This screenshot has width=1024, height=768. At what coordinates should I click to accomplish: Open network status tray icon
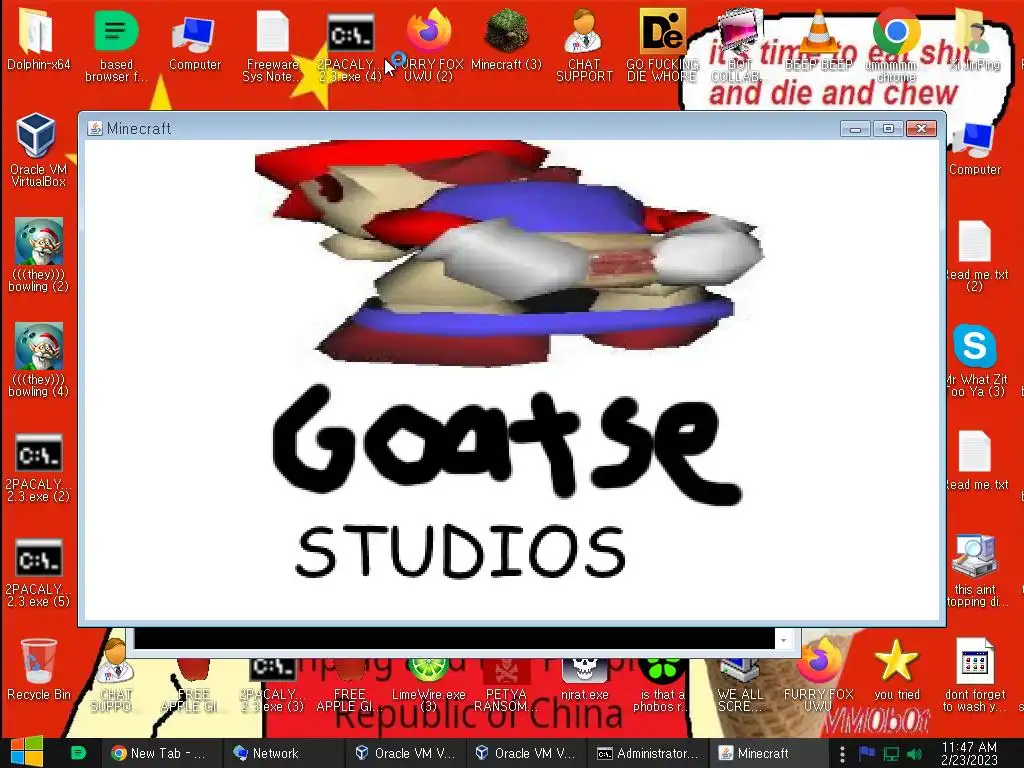(x=891, y=754)
